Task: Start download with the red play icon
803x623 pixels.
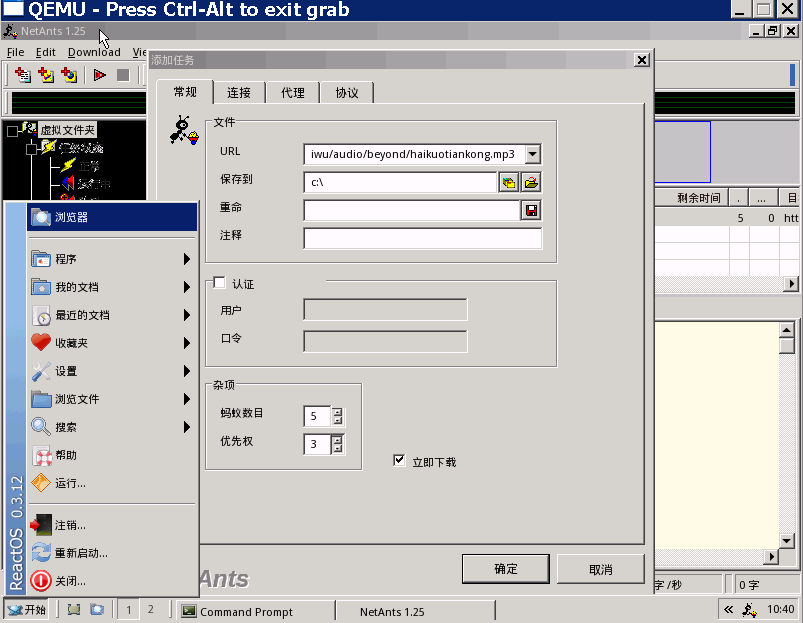Action: click(x=99, y=75)
